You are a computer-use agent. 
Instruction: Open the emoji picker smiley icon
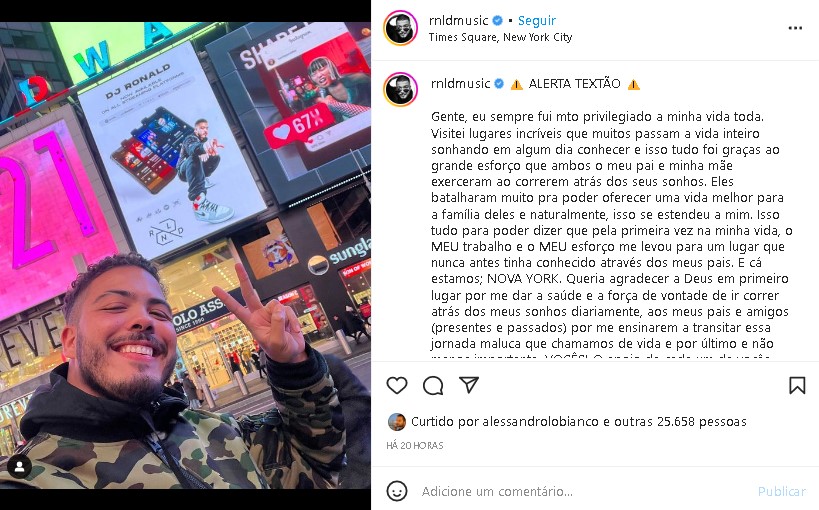[397, 491]
